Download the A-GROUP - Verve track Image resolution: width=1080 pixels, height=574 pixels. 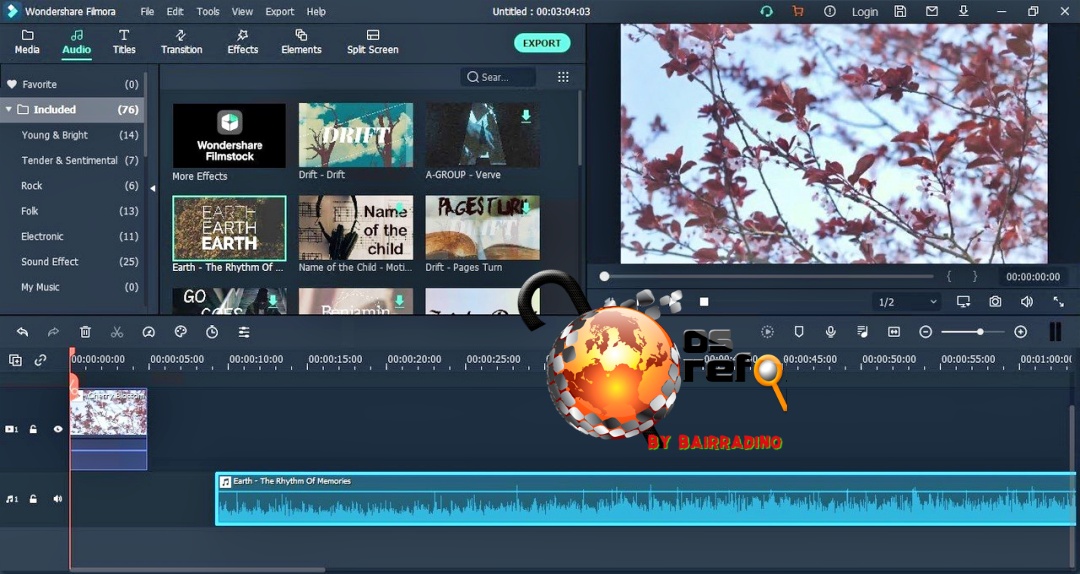pos(526,116)
